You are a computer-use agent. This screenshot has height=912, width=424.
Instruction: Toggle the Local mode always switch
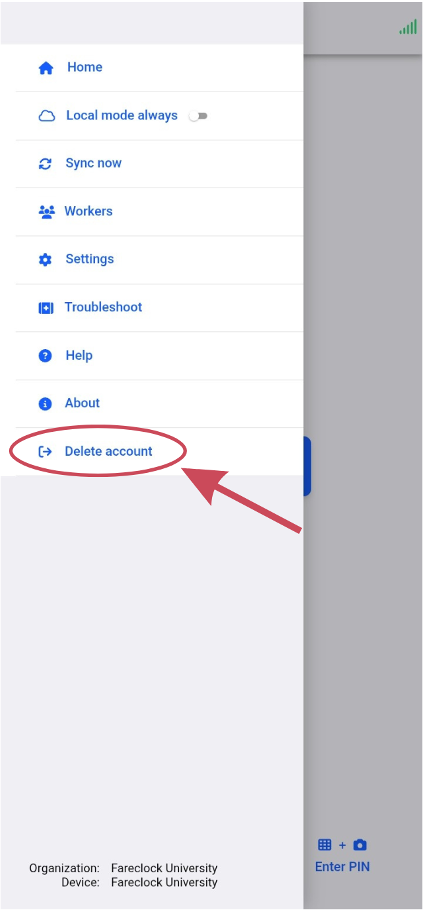click(198, 116)
